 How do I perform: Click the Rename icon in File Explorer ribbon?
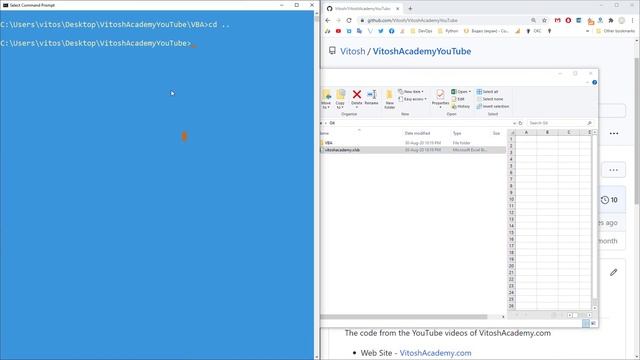click(x=371, y=95)
